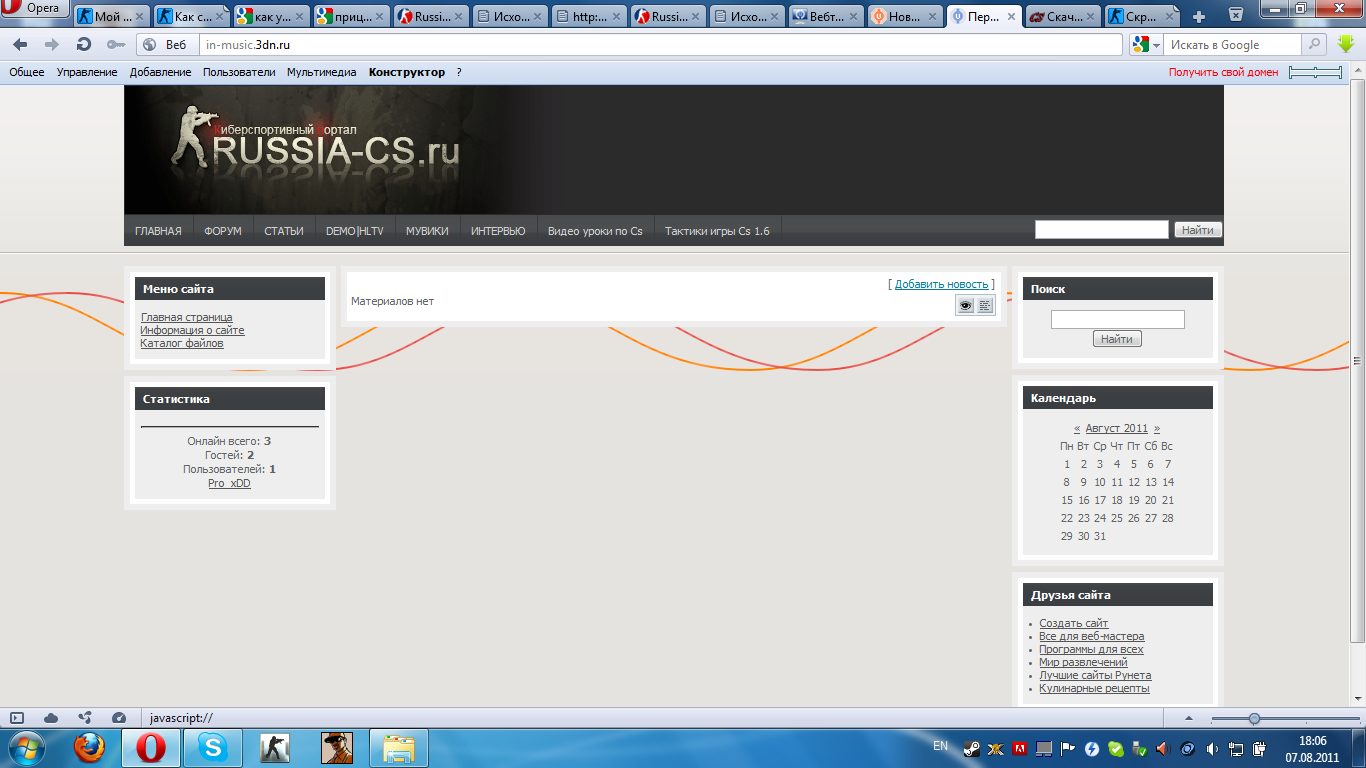Click the search magnifier icon in Google box

1315,44
